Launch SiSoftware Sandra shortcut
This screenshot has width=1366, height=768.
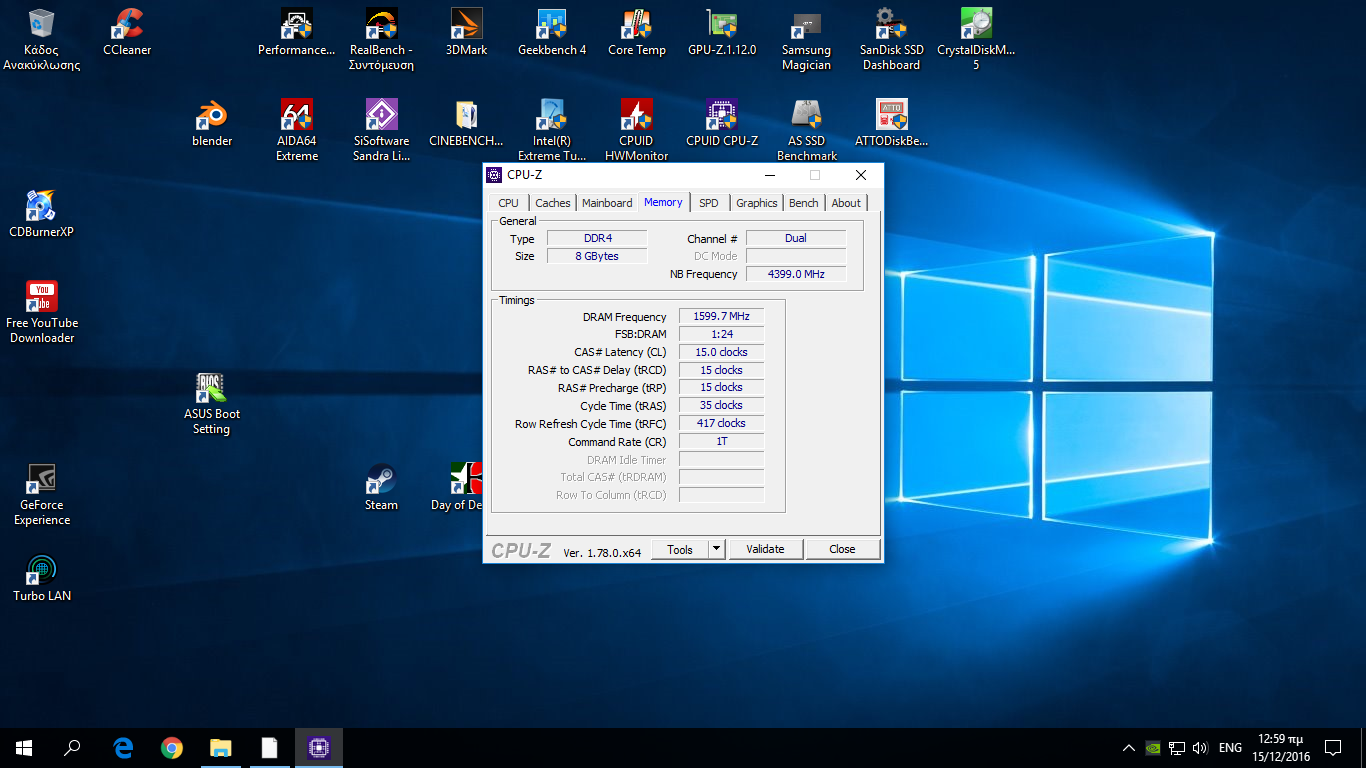(x=381, y=131)
